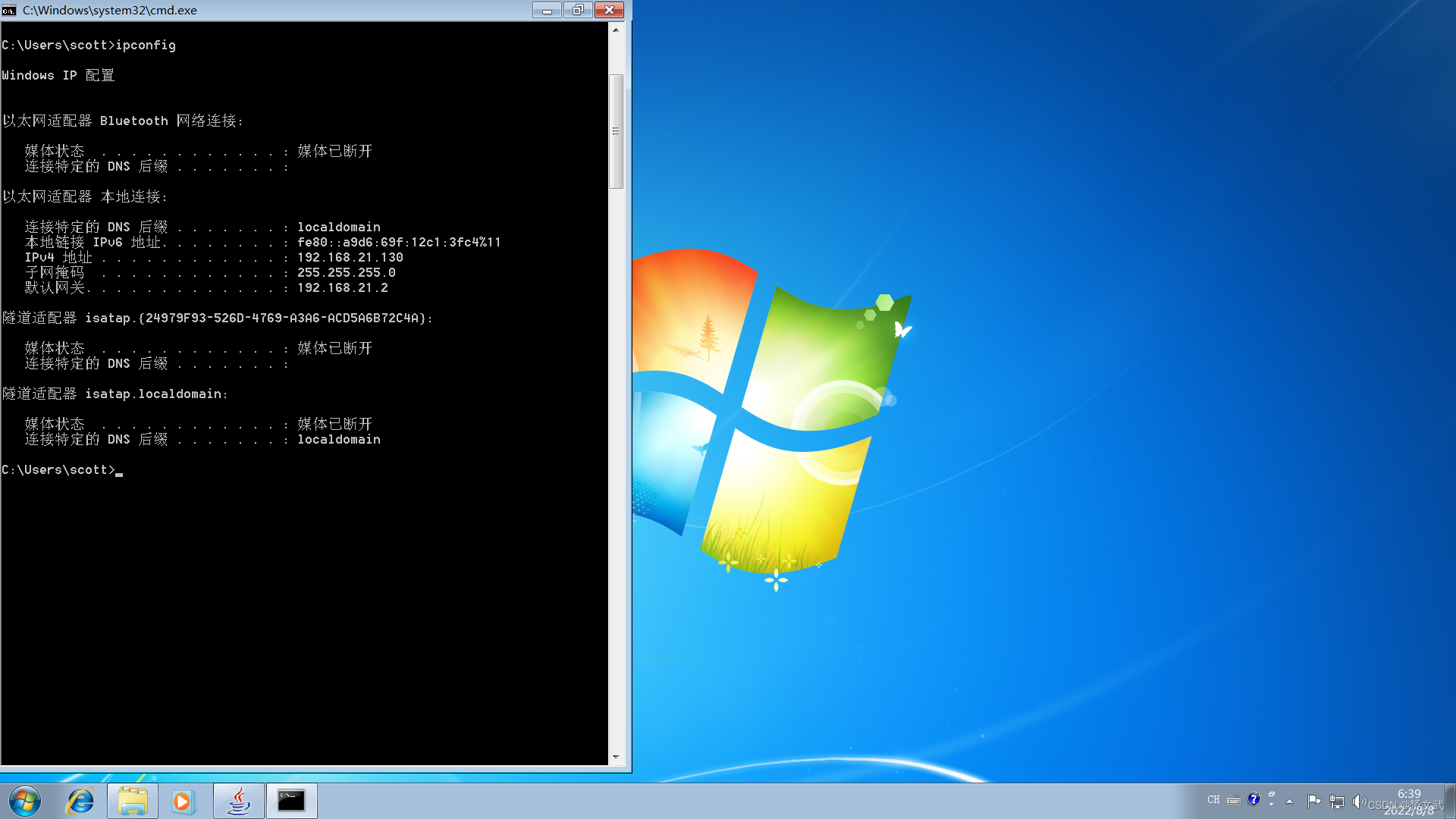Click the cmd.exe window title text
Screen dimensions: 1456x819
110,11
